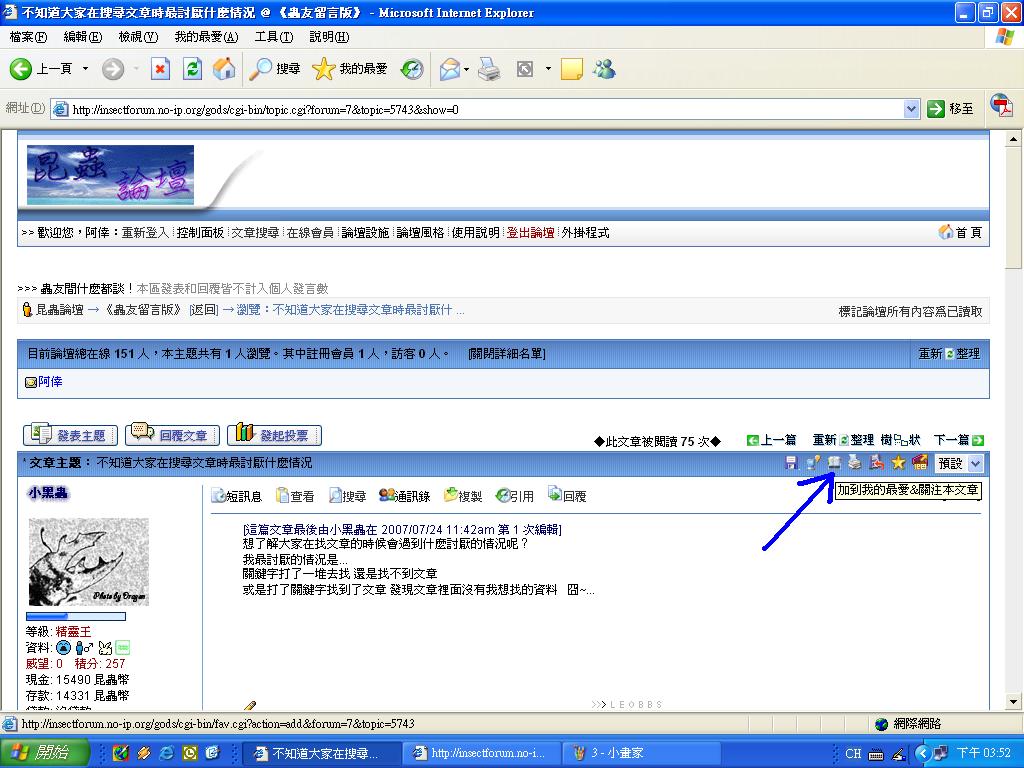The height and width of the screenshot is (768, 1024).
Task: Click the 回覆文章 reply button
Action: coord(171,435)
